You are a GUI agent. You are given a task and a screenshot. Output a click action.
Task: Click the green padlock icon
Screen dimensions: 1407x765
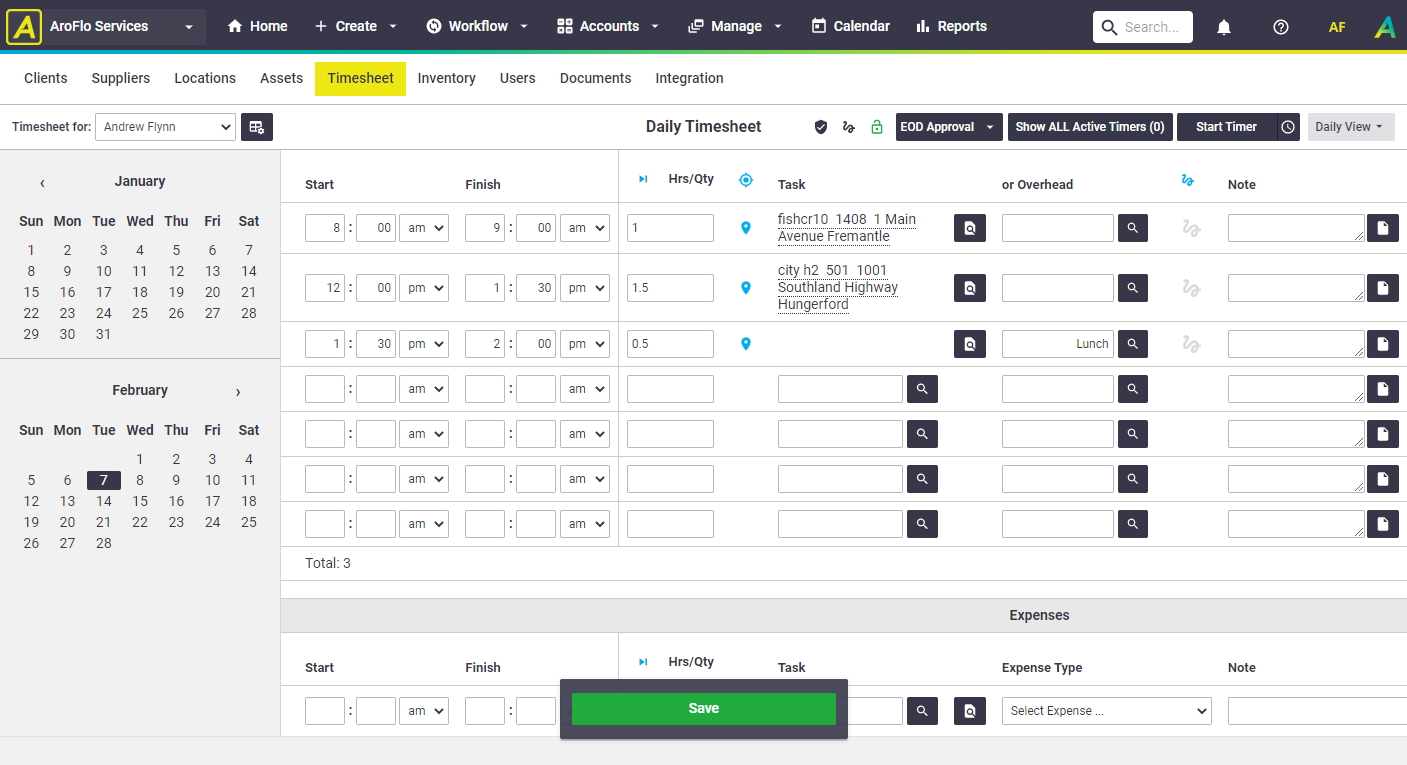(x=877, y=127)
